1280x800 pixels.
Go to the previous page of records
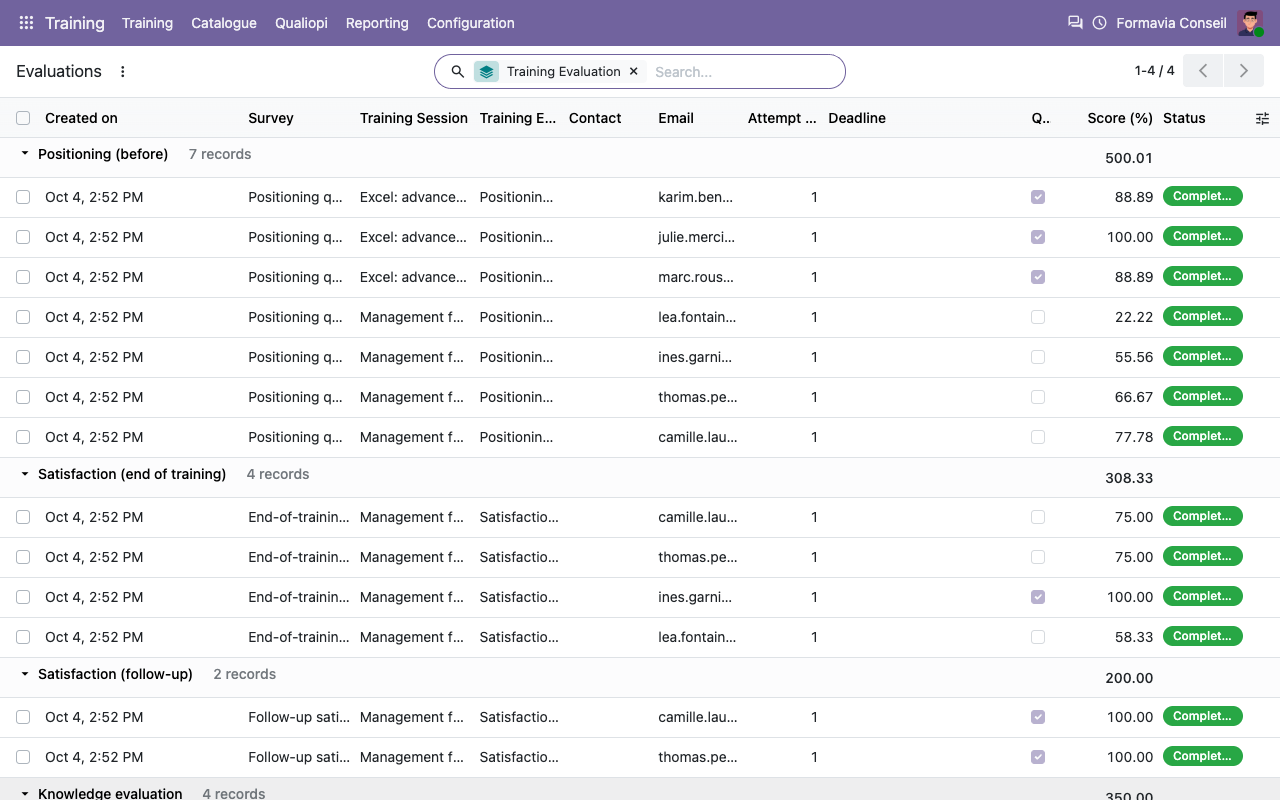click(x=1203, y=71)
